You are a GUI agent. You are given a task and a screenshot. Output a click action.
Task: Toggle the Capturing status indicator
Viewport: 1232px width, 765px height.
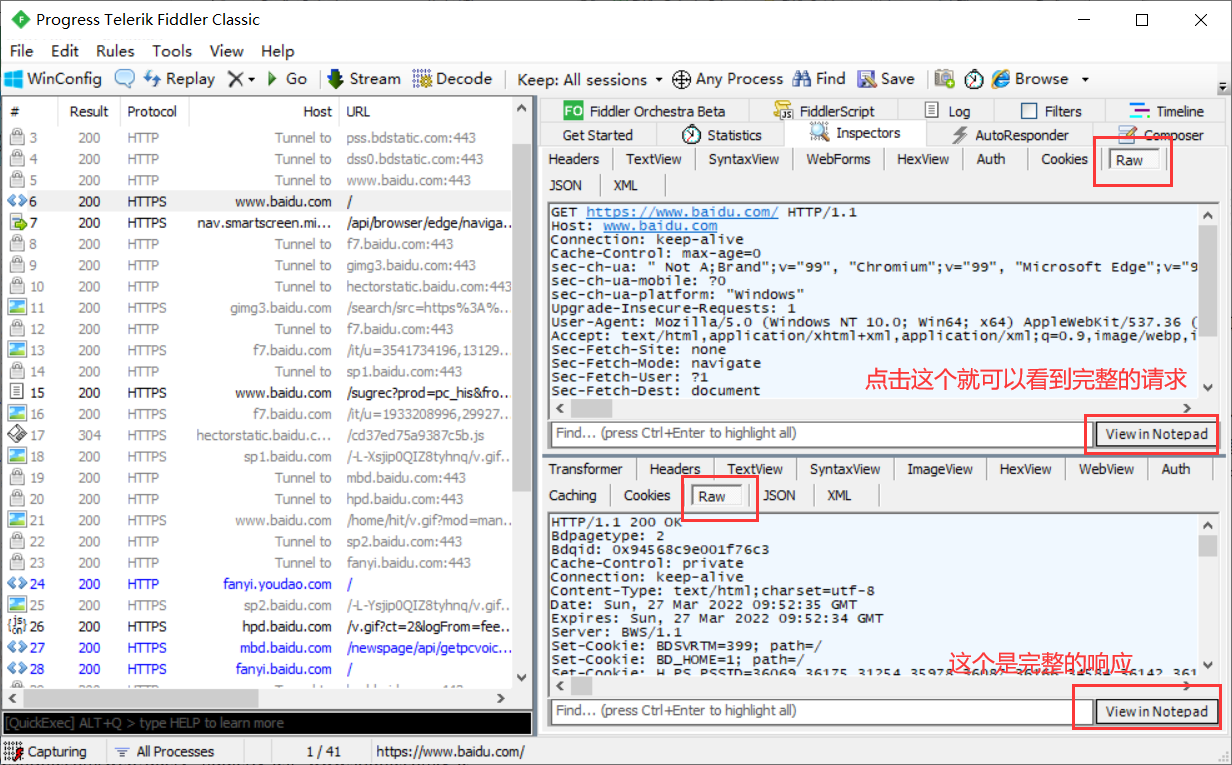[x=47, y=751]
